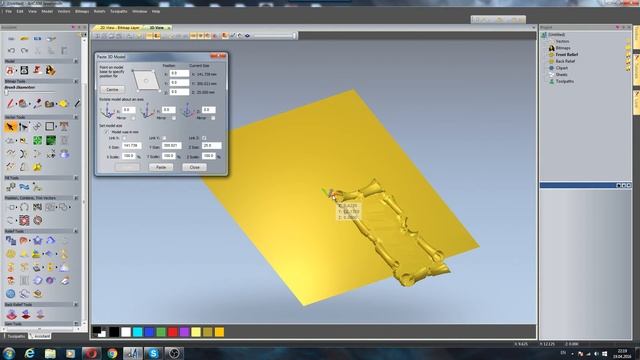Toggle the Mirror checkbox for Z rotation
Viewport: 640px width, 360px height.
point(213,118)
